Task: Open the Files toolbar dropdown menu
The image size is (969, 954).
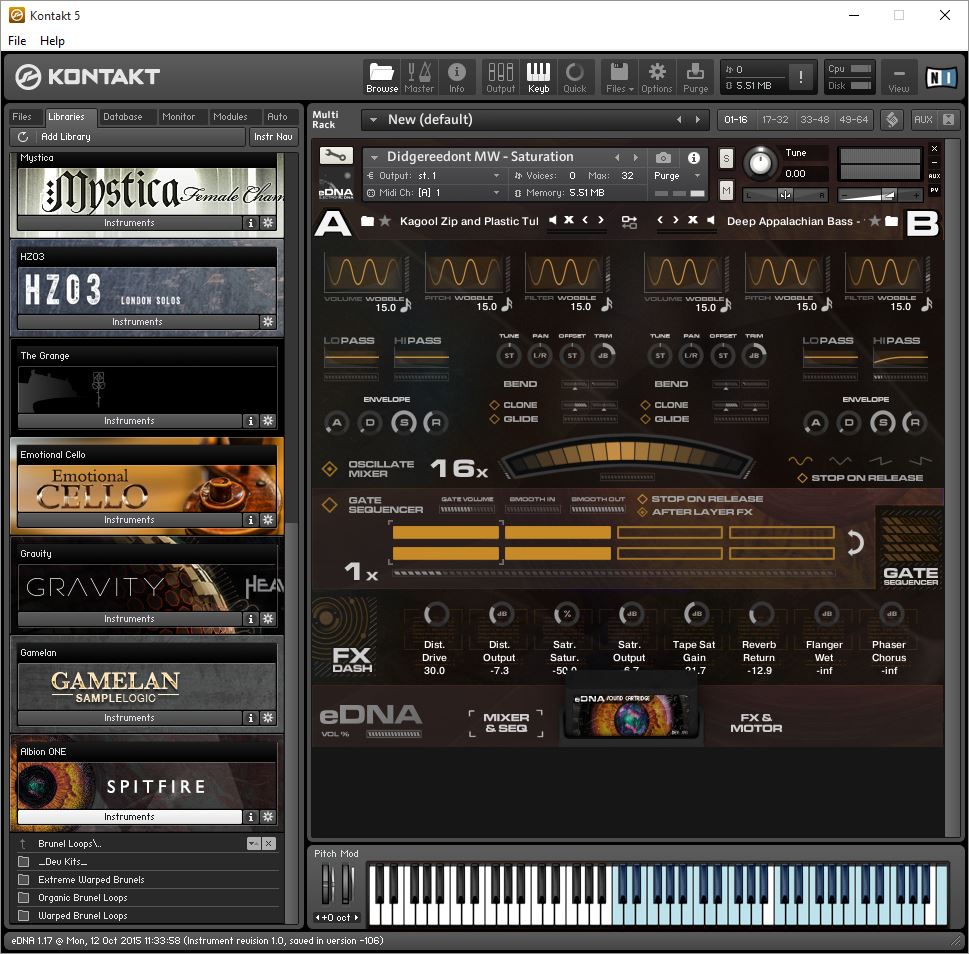Action: pyautogui.click(x=619, y=77)
